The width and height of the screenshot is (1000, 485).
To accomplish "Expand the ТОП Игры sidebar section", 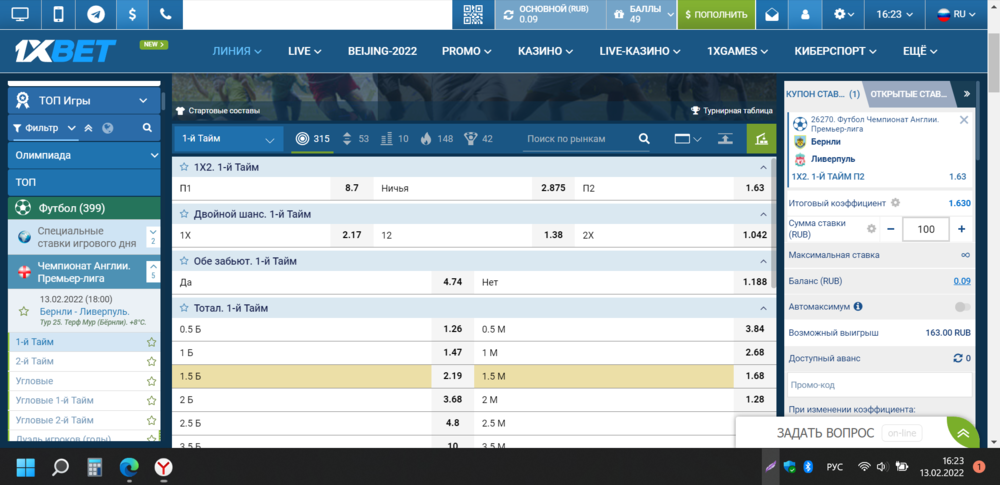I will click(84, 100).
